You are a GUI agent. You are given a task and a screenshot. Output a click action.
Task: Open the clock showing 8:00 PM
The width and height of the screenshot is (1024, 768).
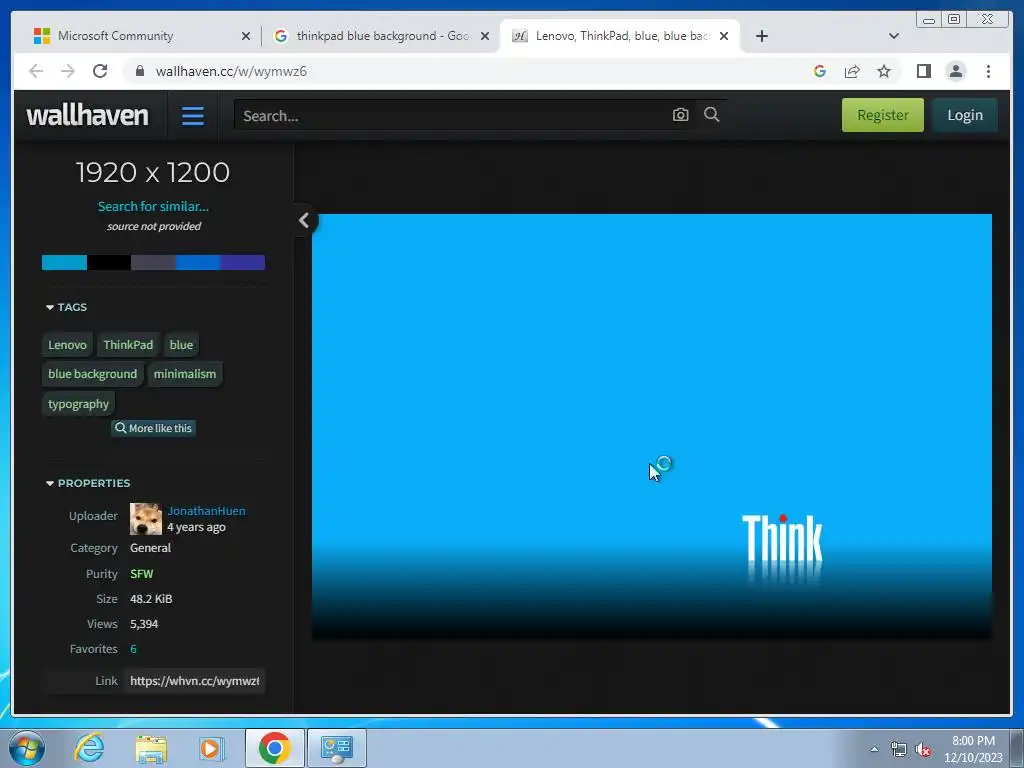coord(972,749)
